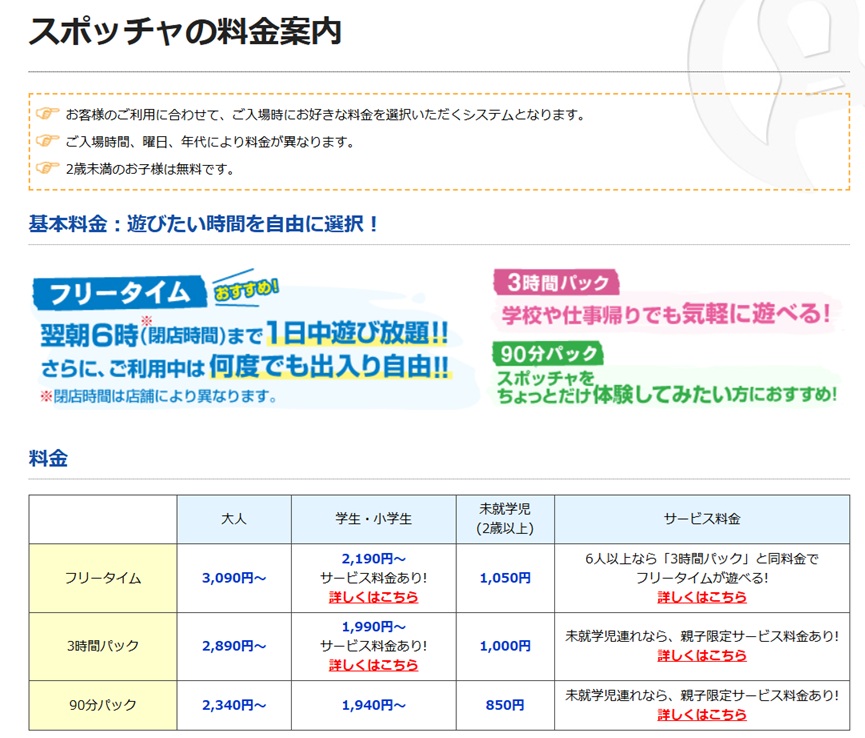Screen dimensions: 865x738
Task: Select the フリータイム row header cell
Action: tap(103, 578)
